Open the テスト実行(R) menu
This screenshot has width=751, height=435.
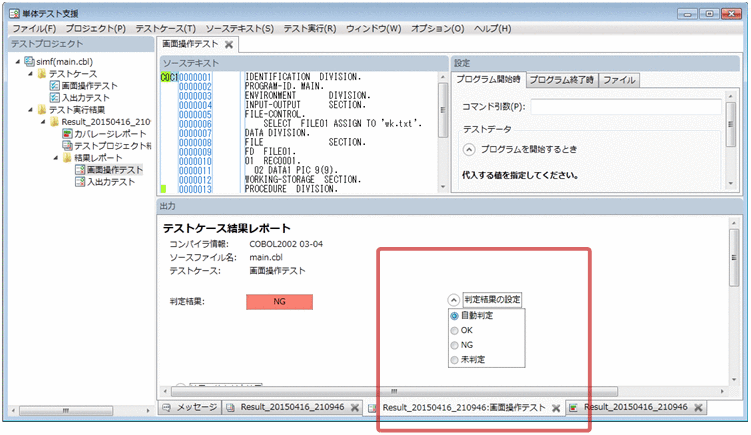click(x=310, y=28)
